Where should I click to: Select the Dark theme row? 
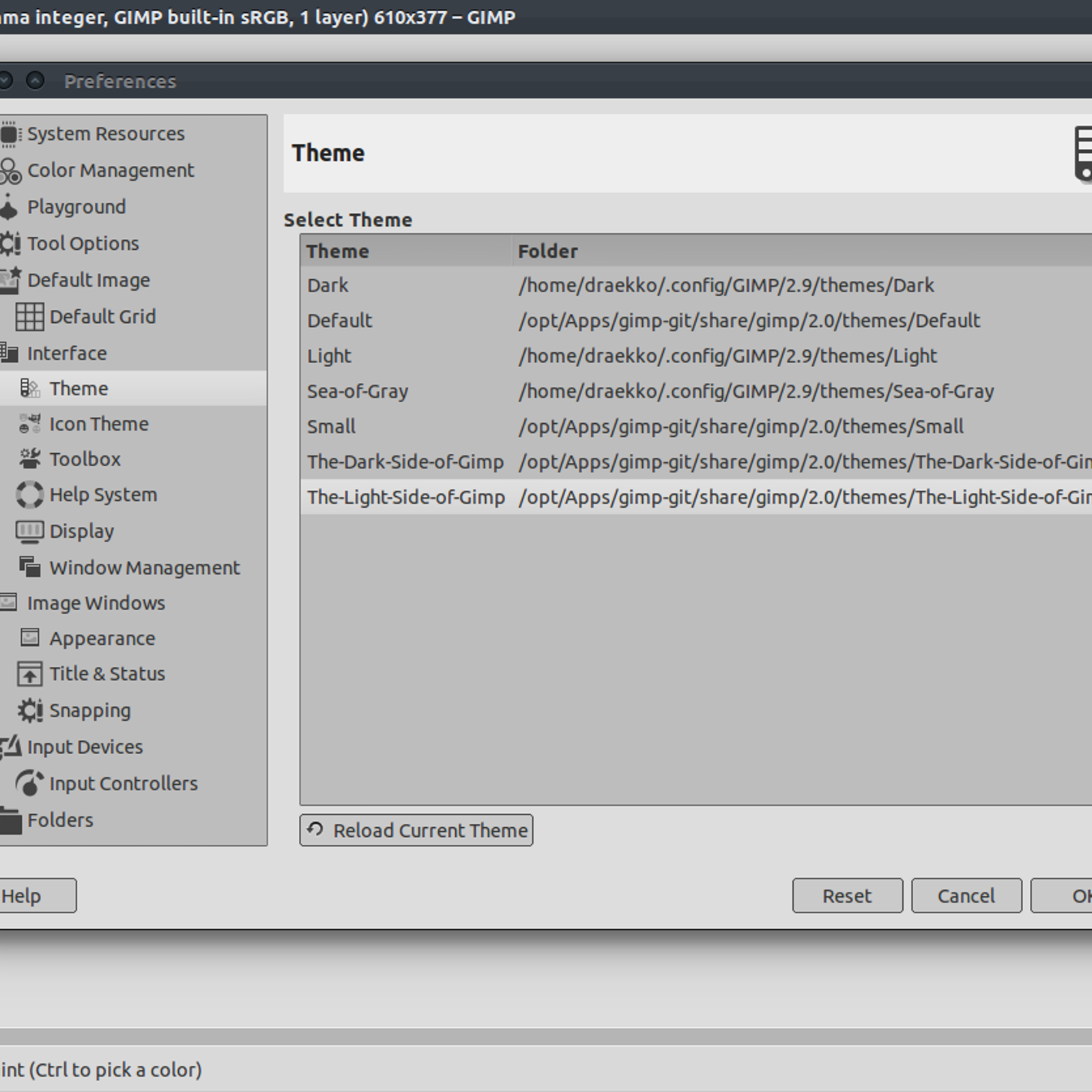pyautogui.click(x=696, y=285)
